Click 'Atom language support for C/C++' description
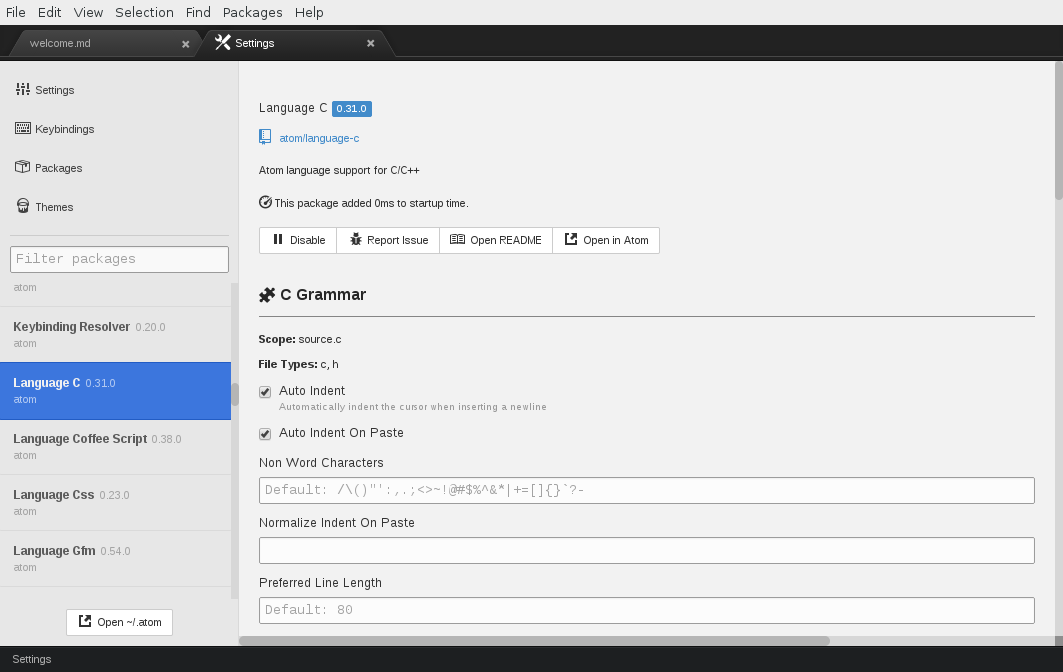The height and width of the screenshot is (672, 1063). point(339,170)
